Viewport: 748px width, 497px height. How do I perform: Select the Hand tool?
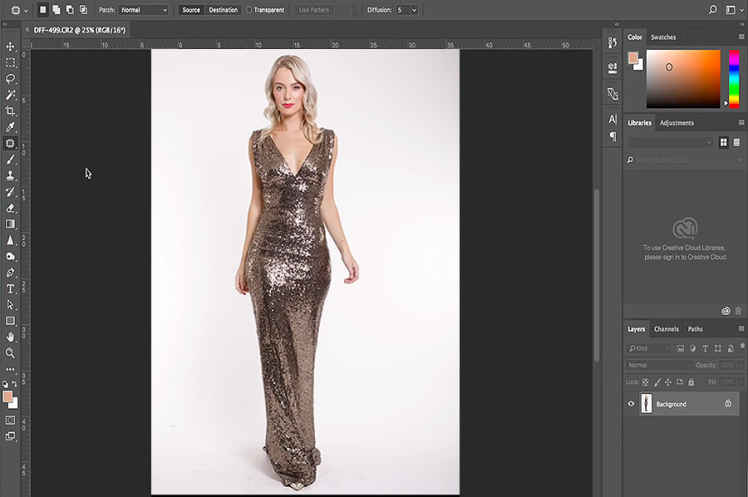[10, 337]
